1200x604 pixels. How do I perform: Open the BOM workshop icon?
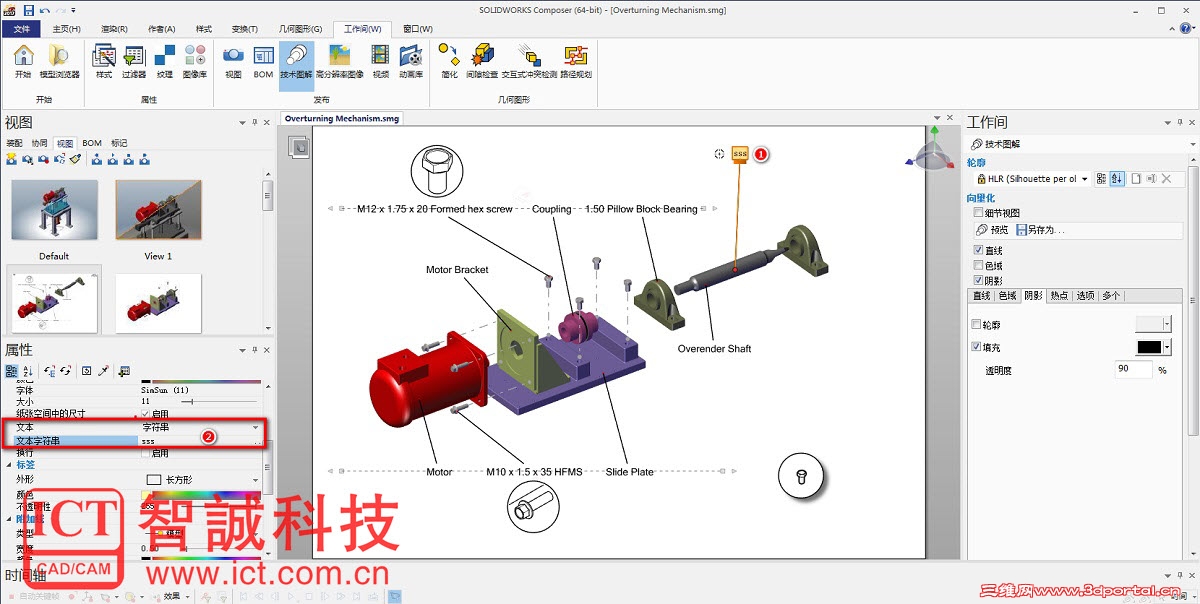coord(263,61)
